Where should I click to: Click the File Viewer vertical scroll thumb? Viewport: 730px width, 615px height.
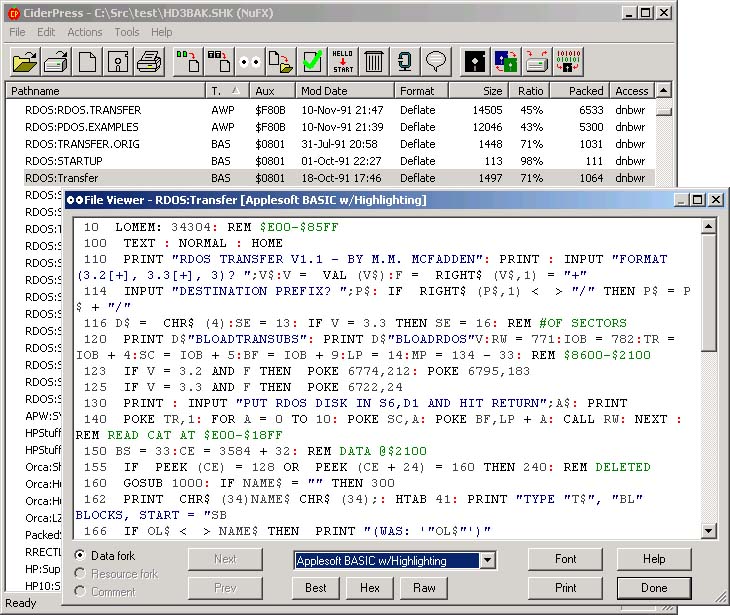(x=708, y=293)
